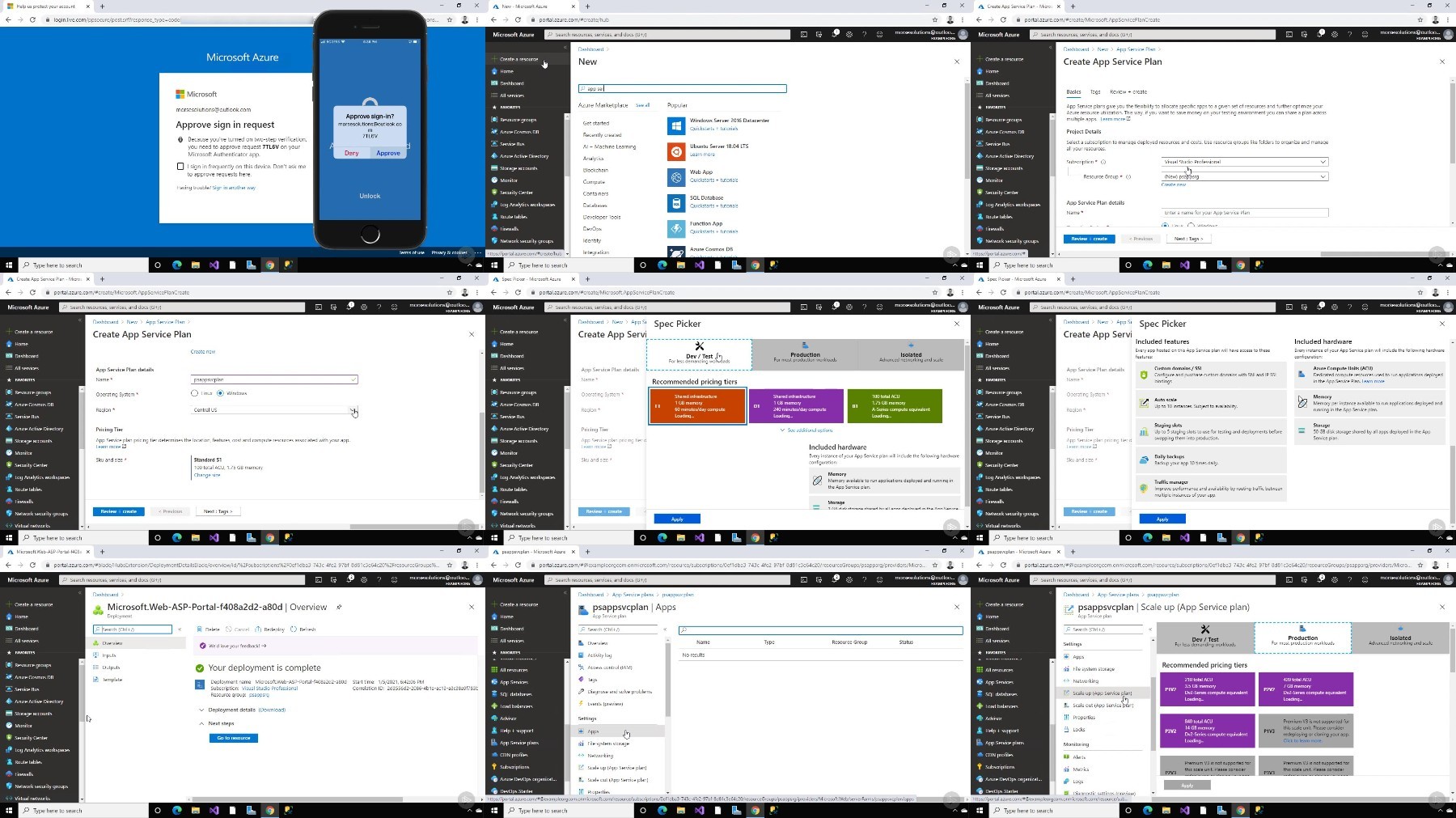The width and height of the screenshot is (1456, 818).
Task: Open the Resource Group dropdown
Action: (x=1244, y=176)
